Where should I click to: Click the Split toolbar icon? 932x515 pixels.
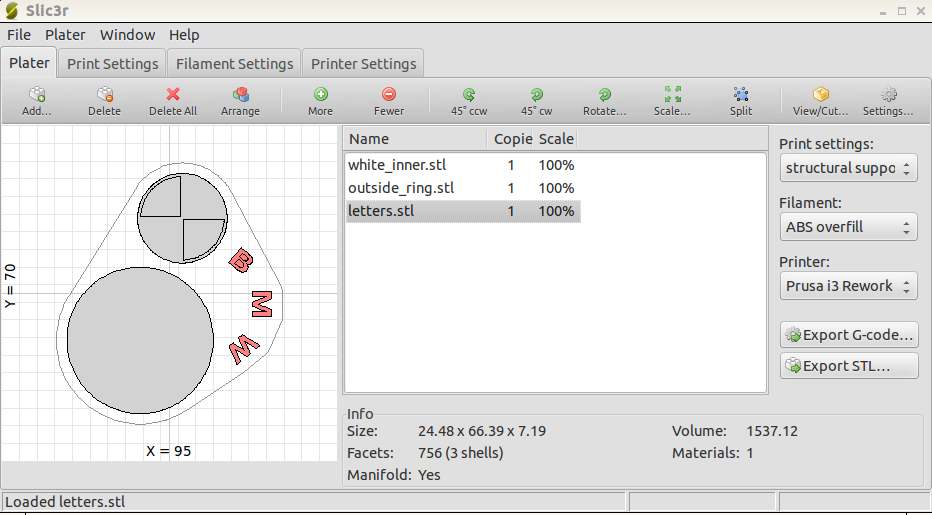pos(741,94)
